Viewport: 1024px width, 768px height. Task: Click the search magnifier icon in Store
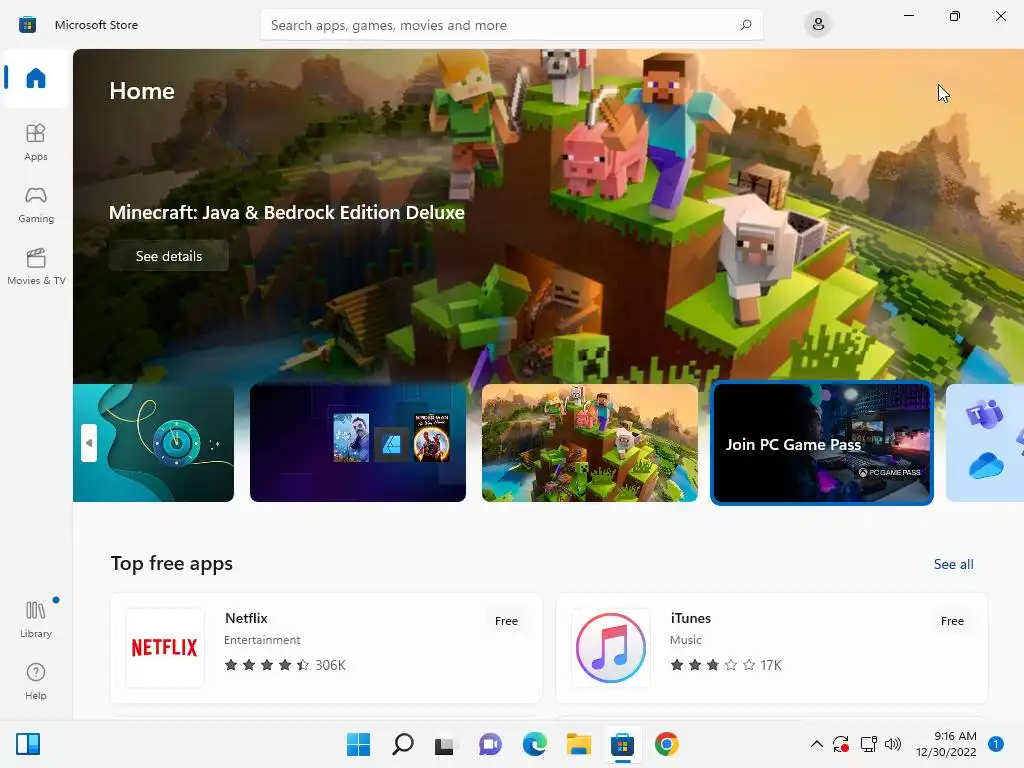tap(746, 25)
